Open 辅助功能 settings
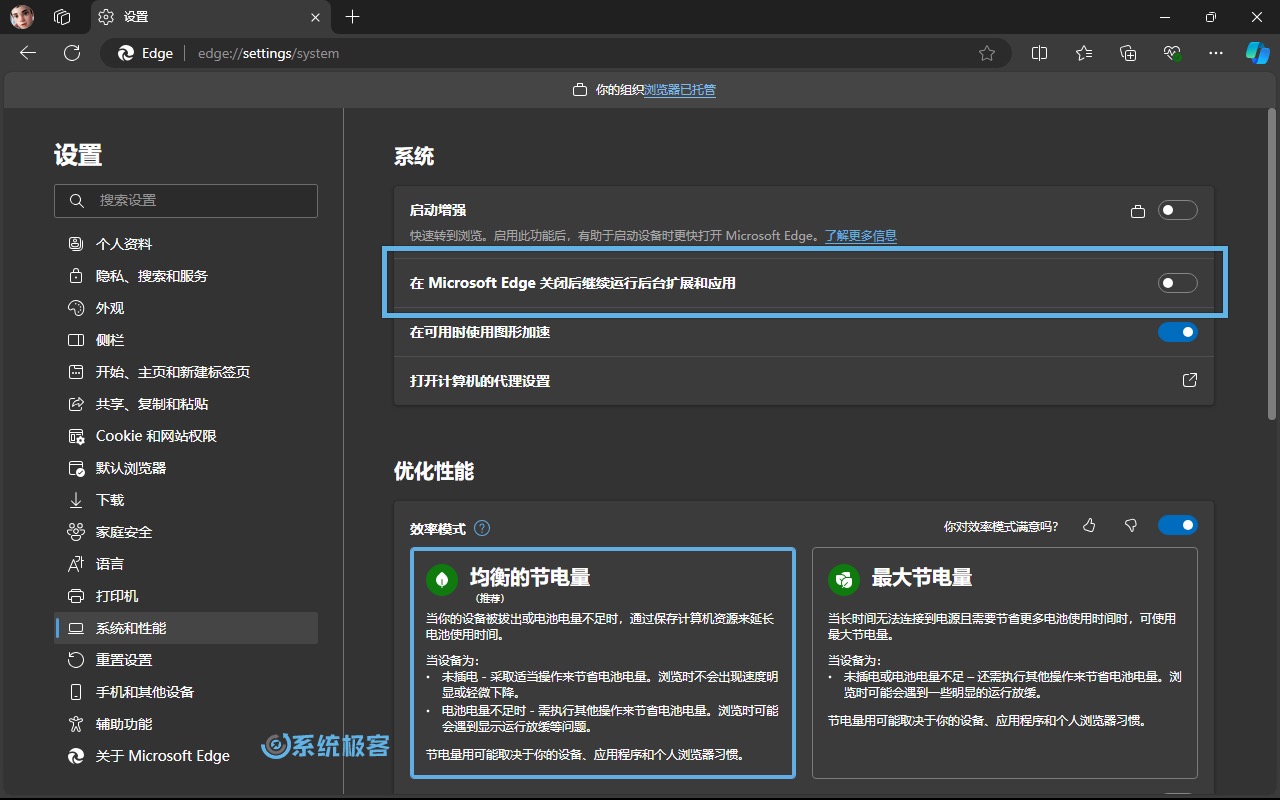The image size is (1280, 800). pos(186,724)
